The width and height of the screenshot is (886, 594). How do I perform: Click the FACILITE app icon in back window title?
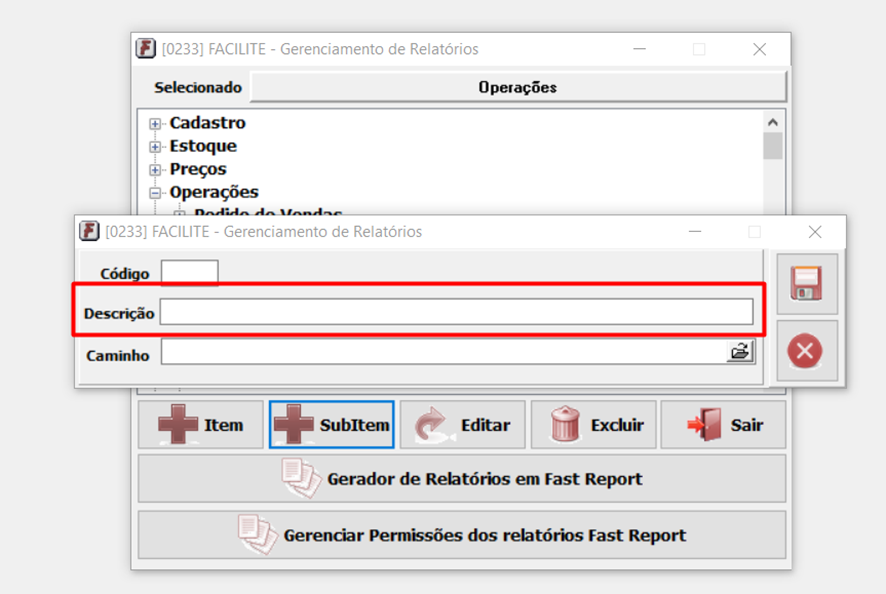click(x=146, y=49)
